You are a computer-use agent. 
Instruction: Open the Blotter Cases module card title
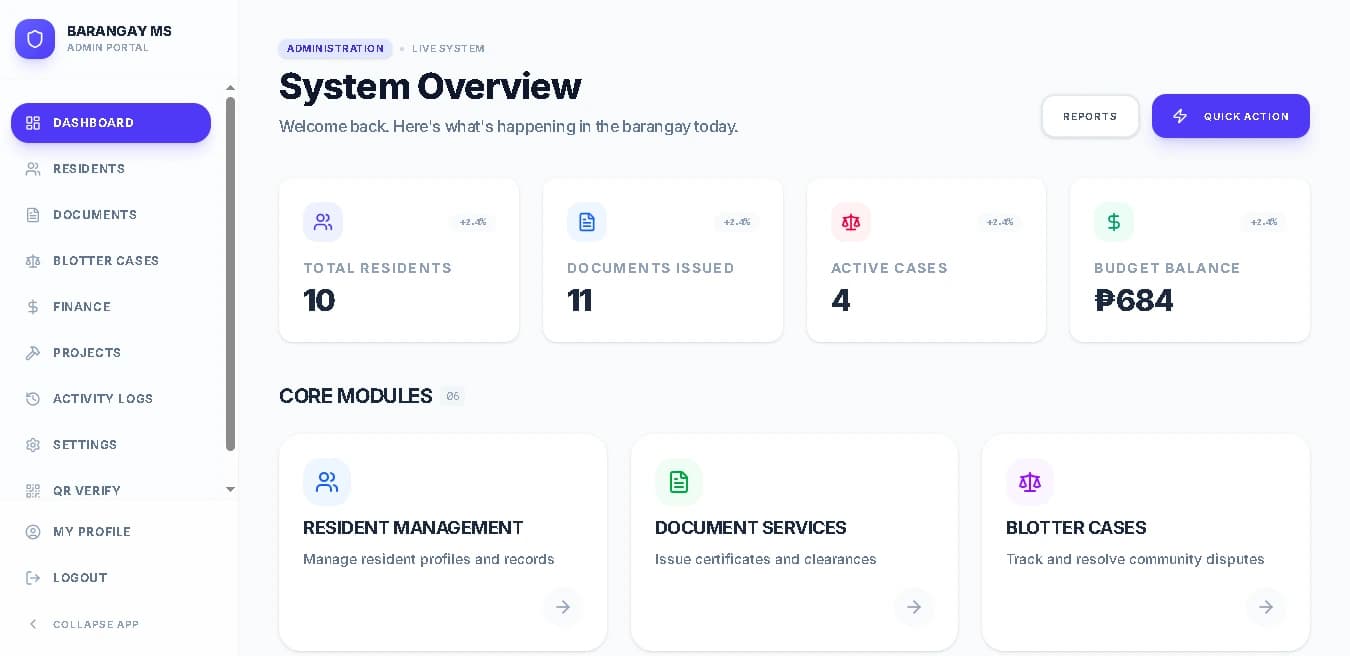[1076, 527]
